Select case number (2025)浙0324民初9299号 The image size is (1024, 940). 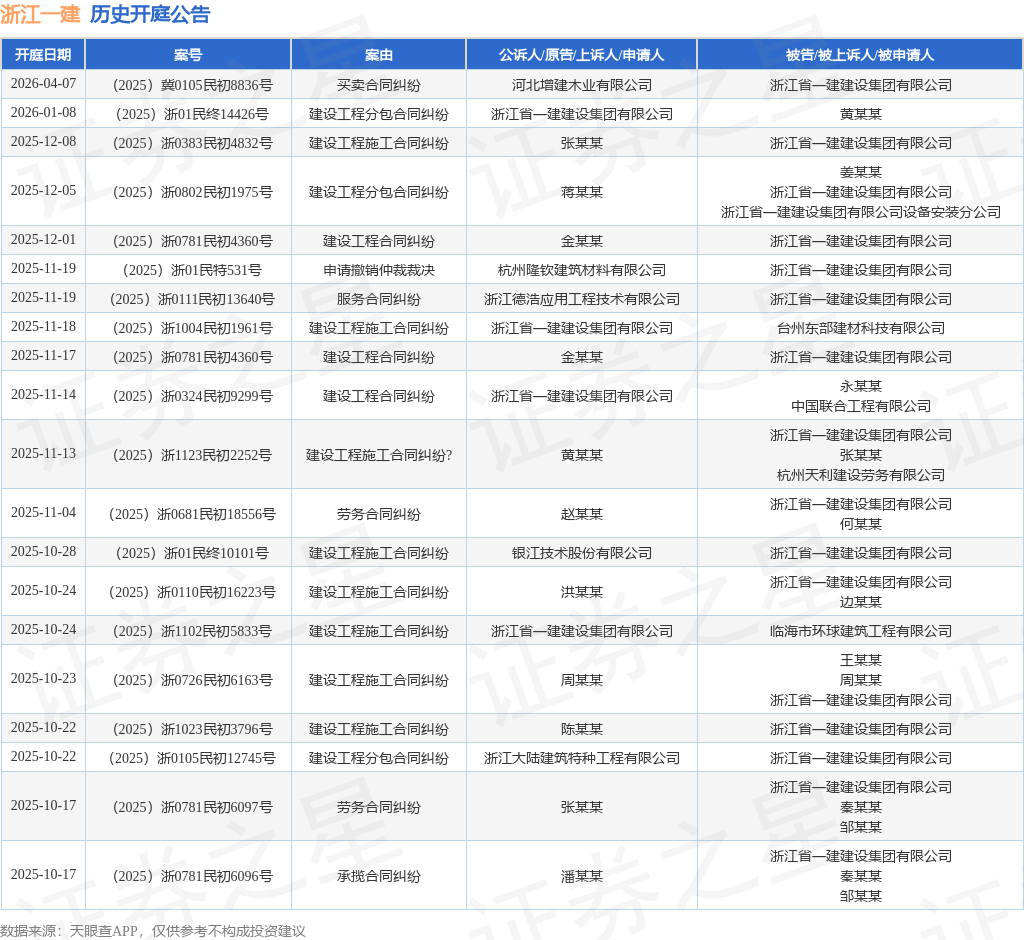pos(192,397)
